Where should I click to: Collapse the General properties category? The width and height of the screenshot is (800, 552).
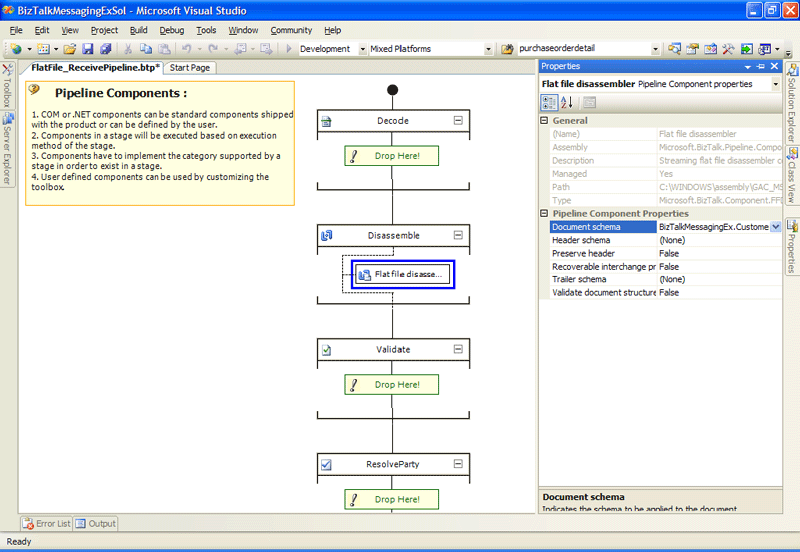(544, 121)
